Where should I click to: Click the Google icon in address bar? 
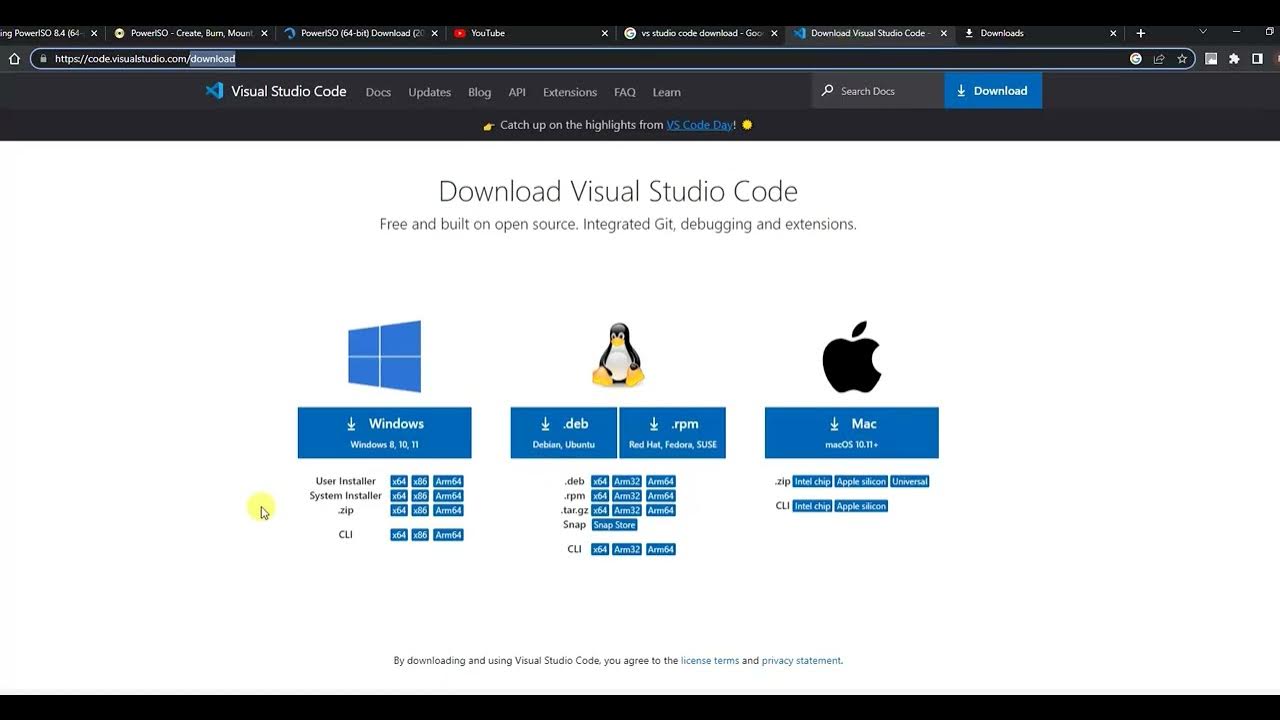[1136, 59]
